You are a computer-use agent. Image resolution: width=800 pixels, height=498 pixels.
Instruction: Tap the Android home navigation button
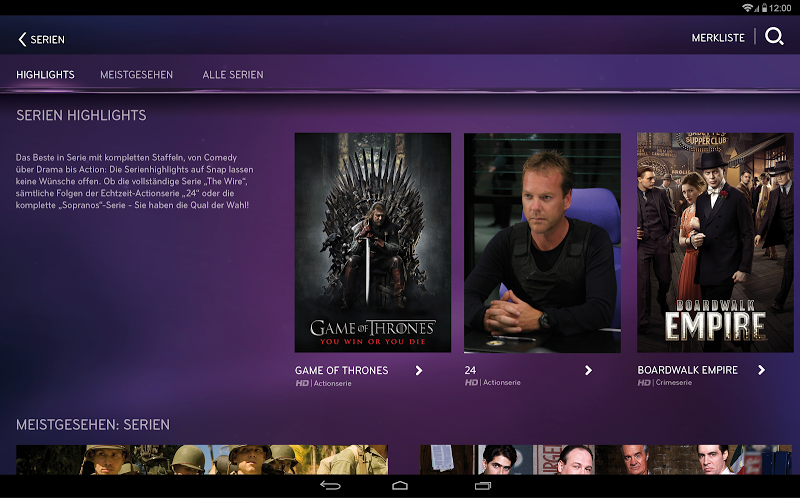(x=399, y=485)
